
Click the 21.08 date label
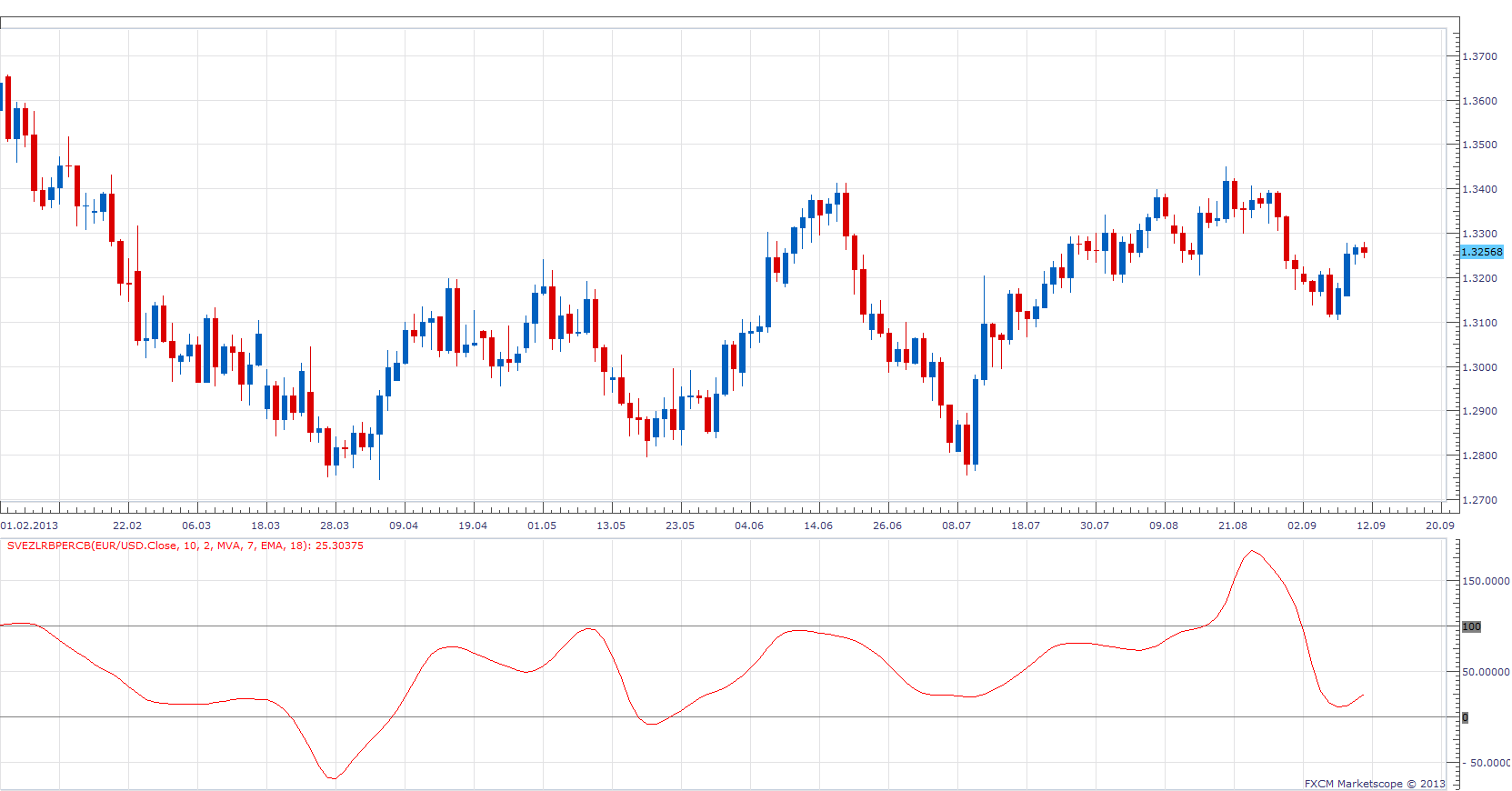1233,526
